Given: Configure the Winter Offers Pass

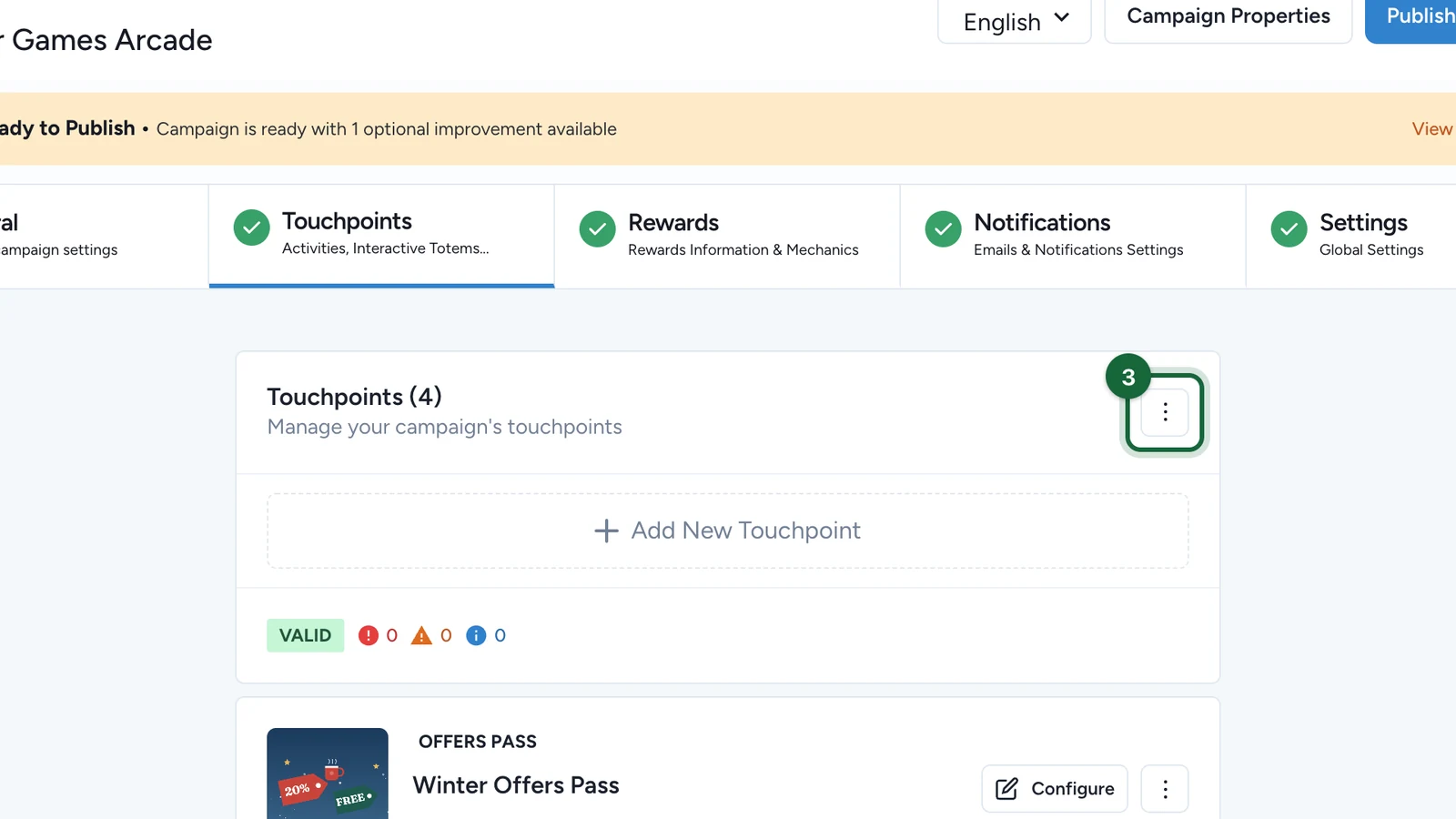Looking at the screenshot, I should 1055,789.
